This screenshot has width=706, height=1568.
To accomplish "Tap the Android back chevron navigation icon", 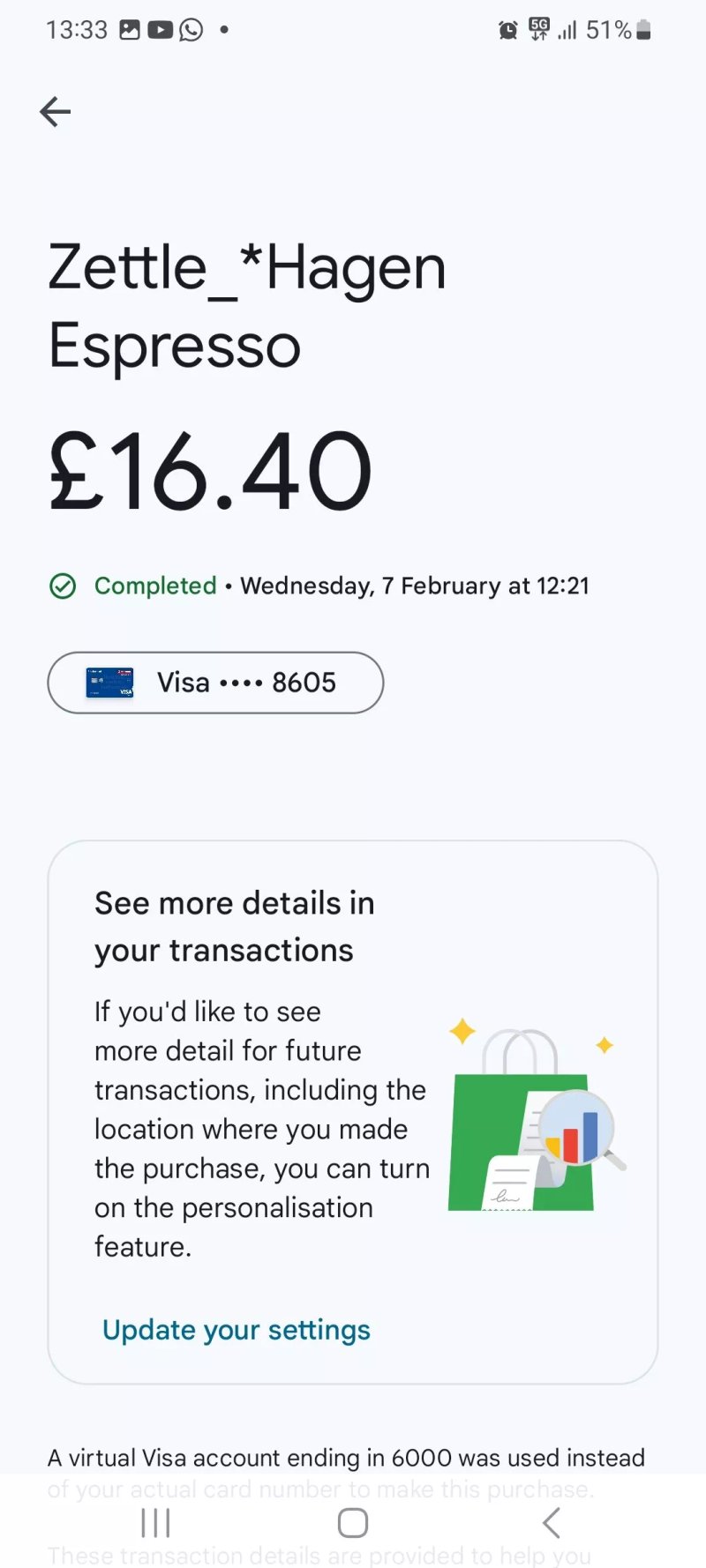I will tap(551, 1522).
